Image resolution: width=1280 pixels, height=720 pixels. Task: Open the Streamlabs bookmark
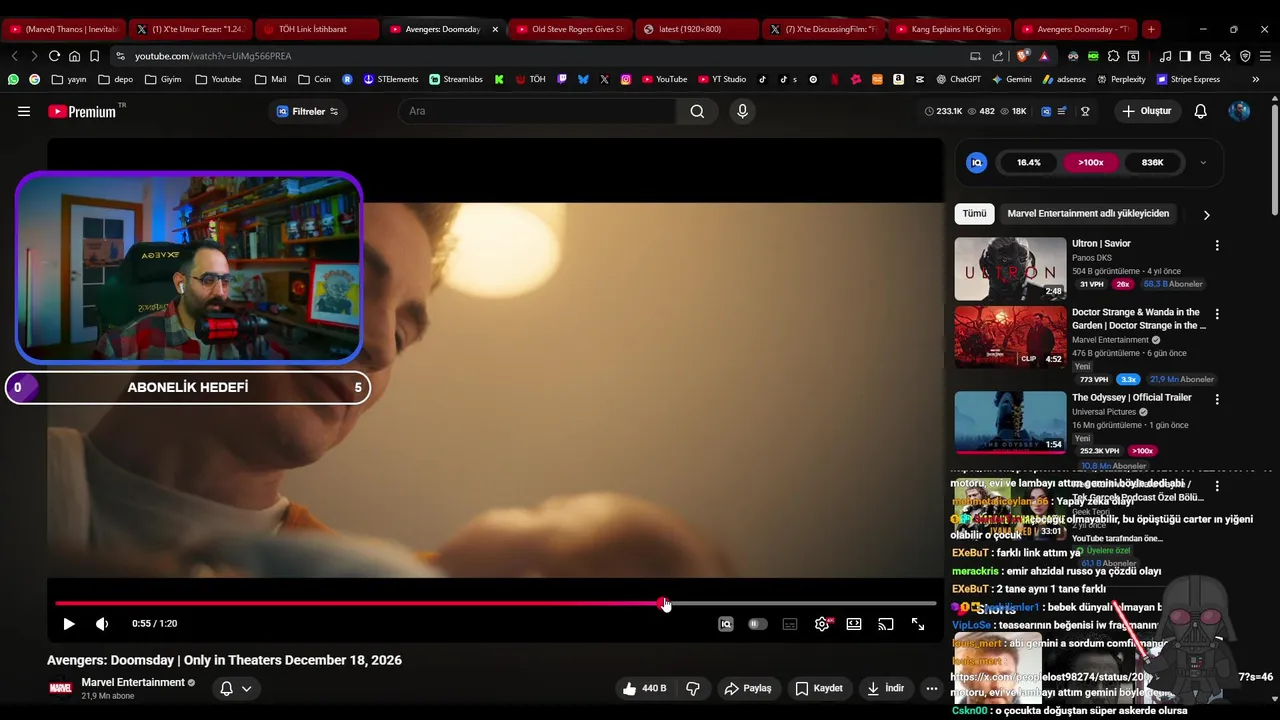456,79
